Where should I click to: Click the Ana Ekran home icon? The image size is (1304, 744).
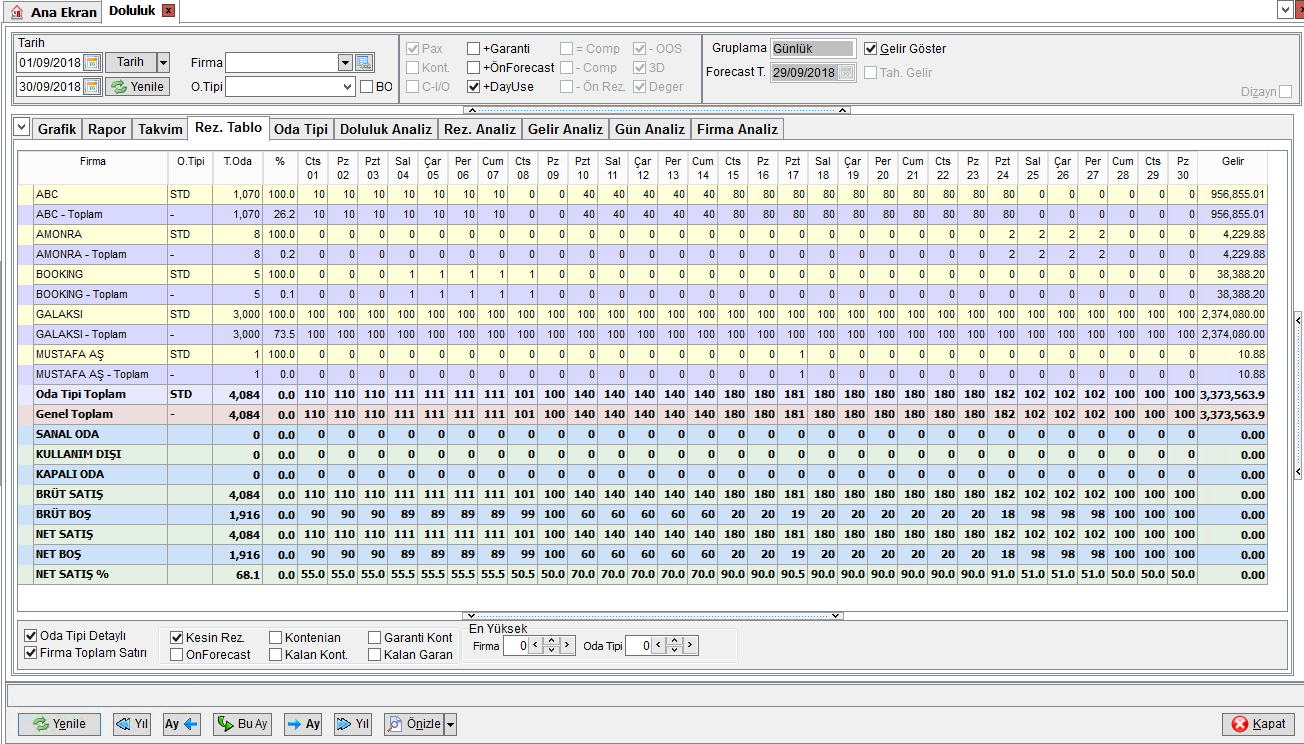click(16, 12)
